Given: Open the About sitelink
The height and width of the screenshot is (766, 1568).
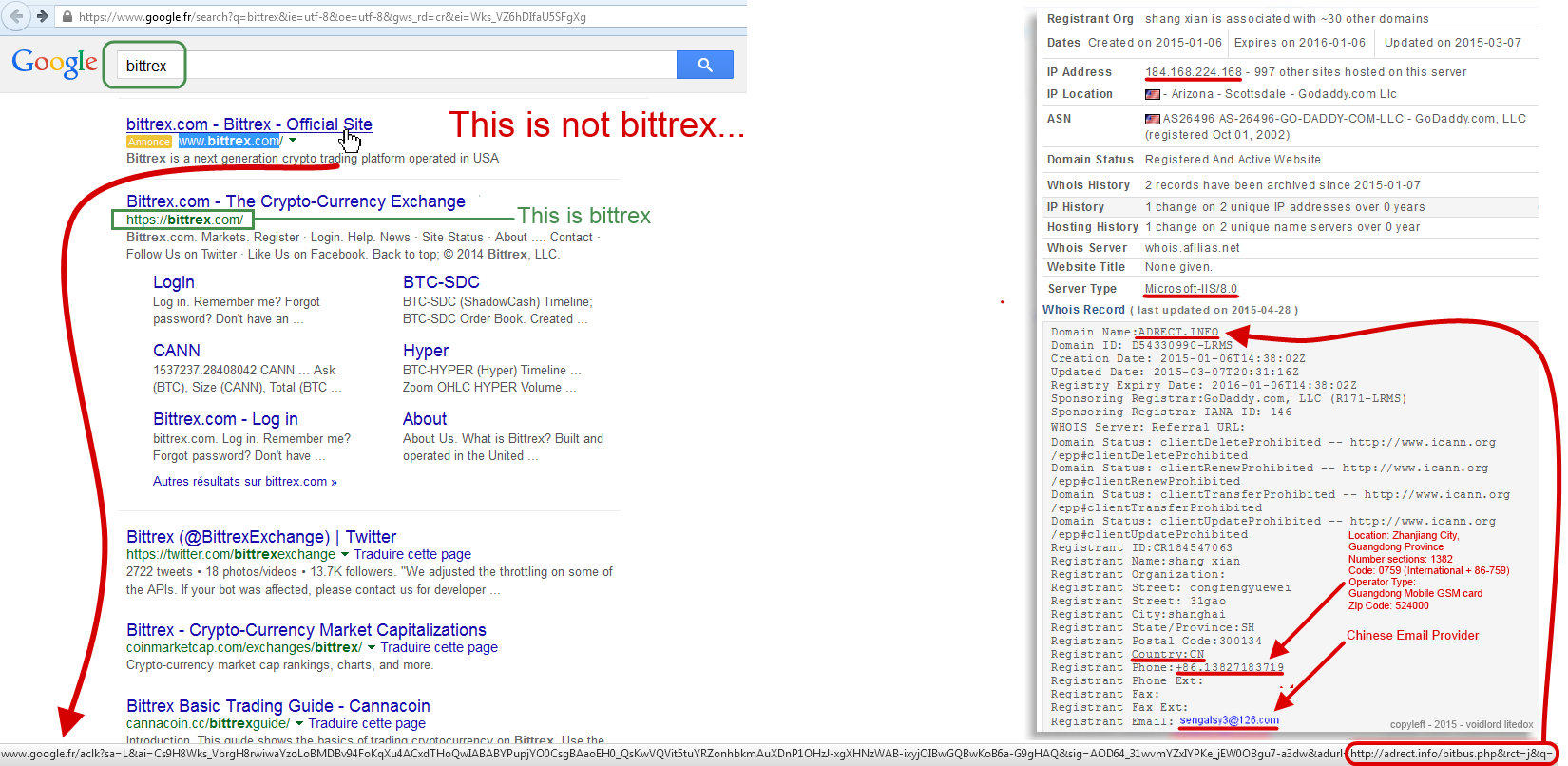Looking at the screenshot, I should 425,419.
